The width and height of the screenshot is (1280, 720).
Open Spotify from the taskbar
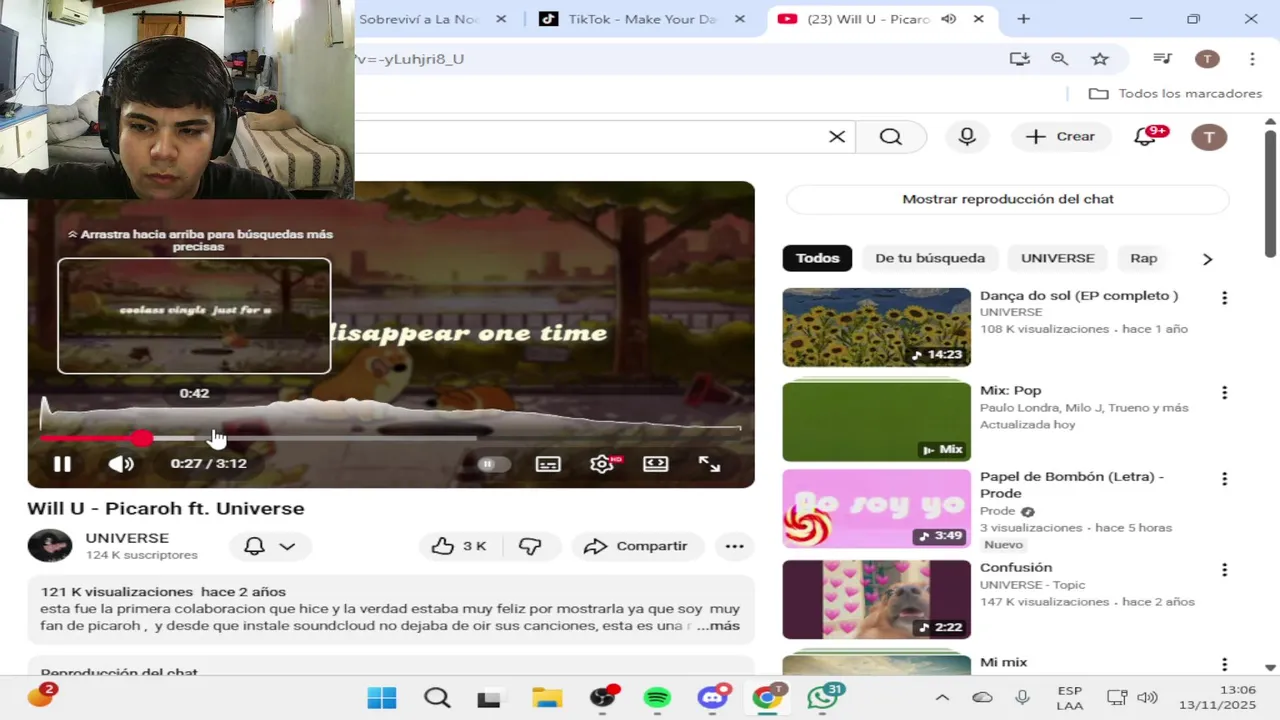pos(657,697)
